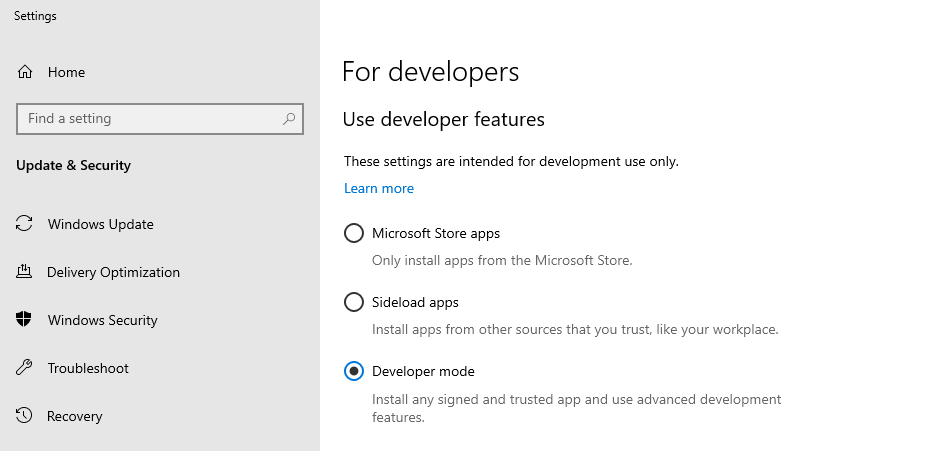Focus the Find a setting field
Screen dimensions: 949x451
(x=160, y=119)
